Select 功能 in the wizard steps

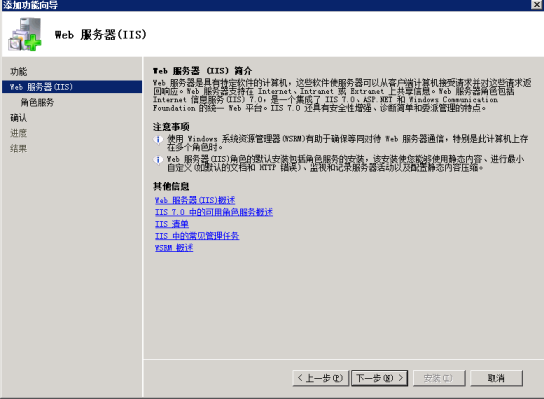click(x=18, y=71)
